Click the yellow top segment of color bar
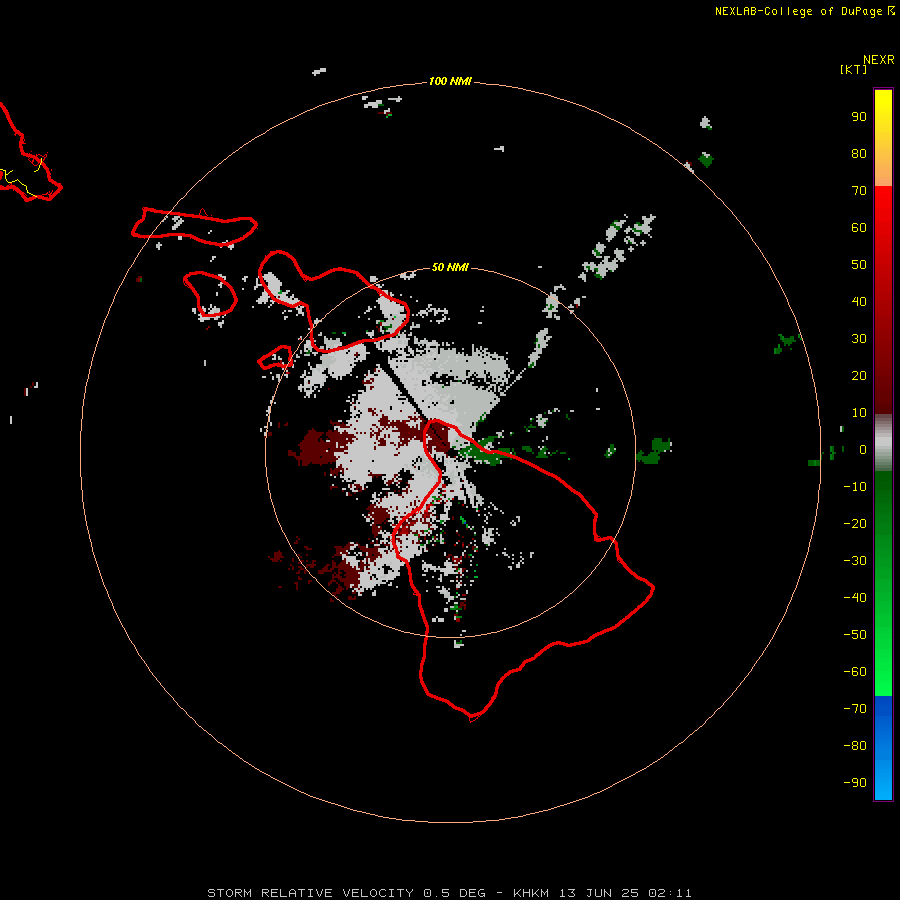The image size is (900, 900). [883, 138]
